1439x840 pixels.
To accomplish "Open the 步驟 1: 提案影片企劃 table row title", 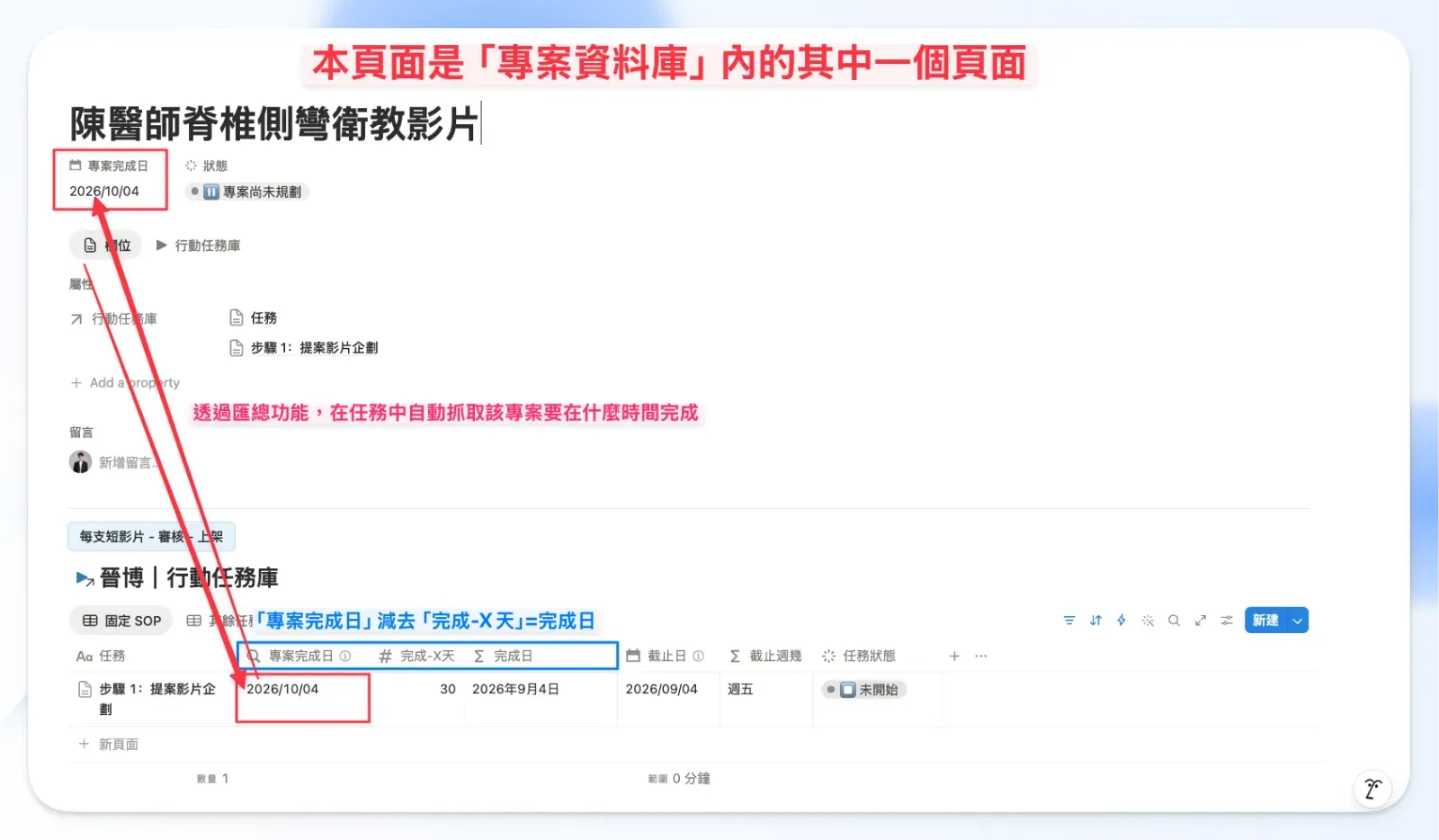I will (157, 699).
